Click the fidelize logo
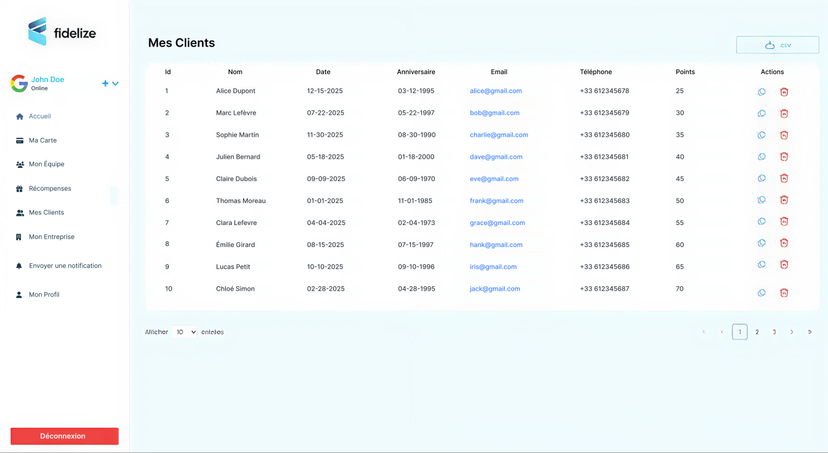This screenshot has height=453, width=828. coord(62,32)
